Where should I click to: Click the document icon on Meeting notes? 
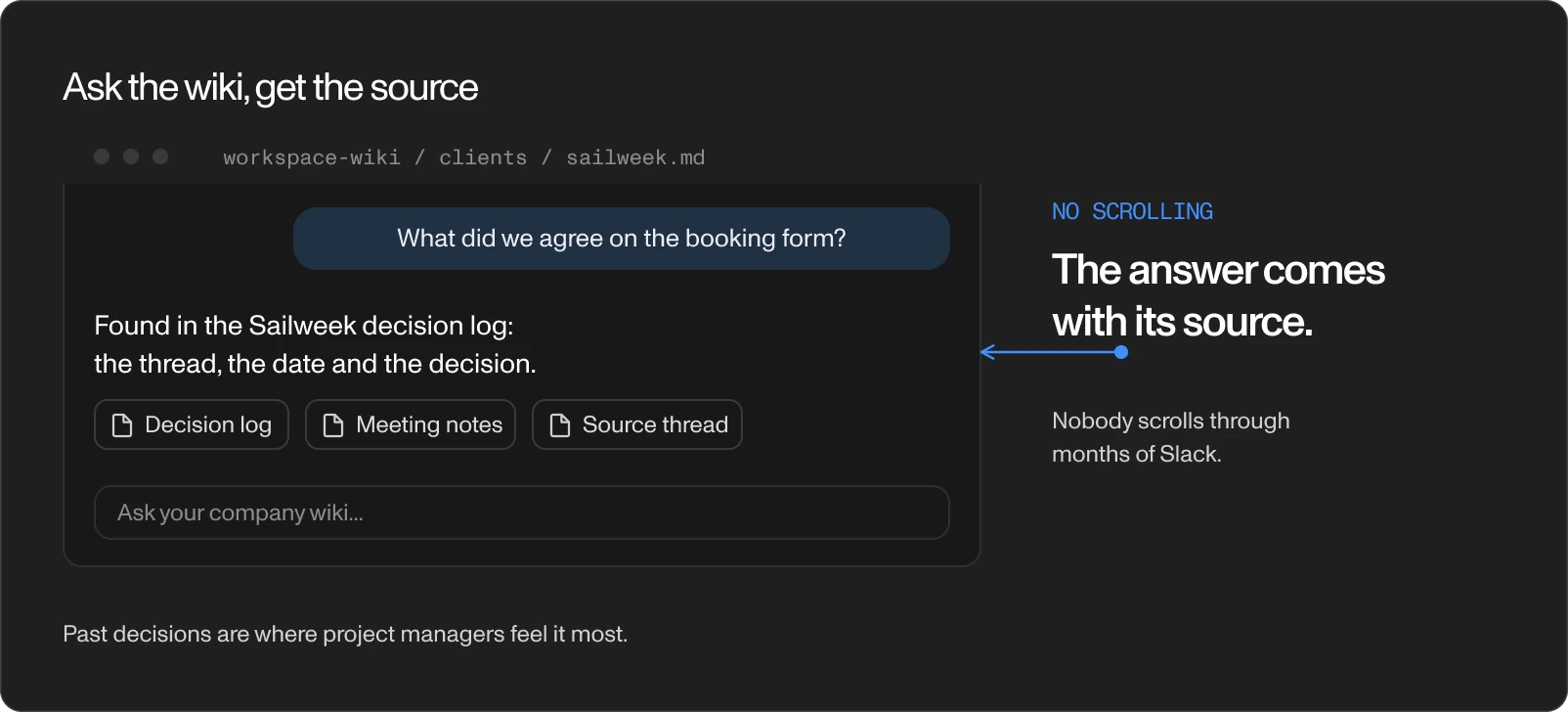coord(333,424)
